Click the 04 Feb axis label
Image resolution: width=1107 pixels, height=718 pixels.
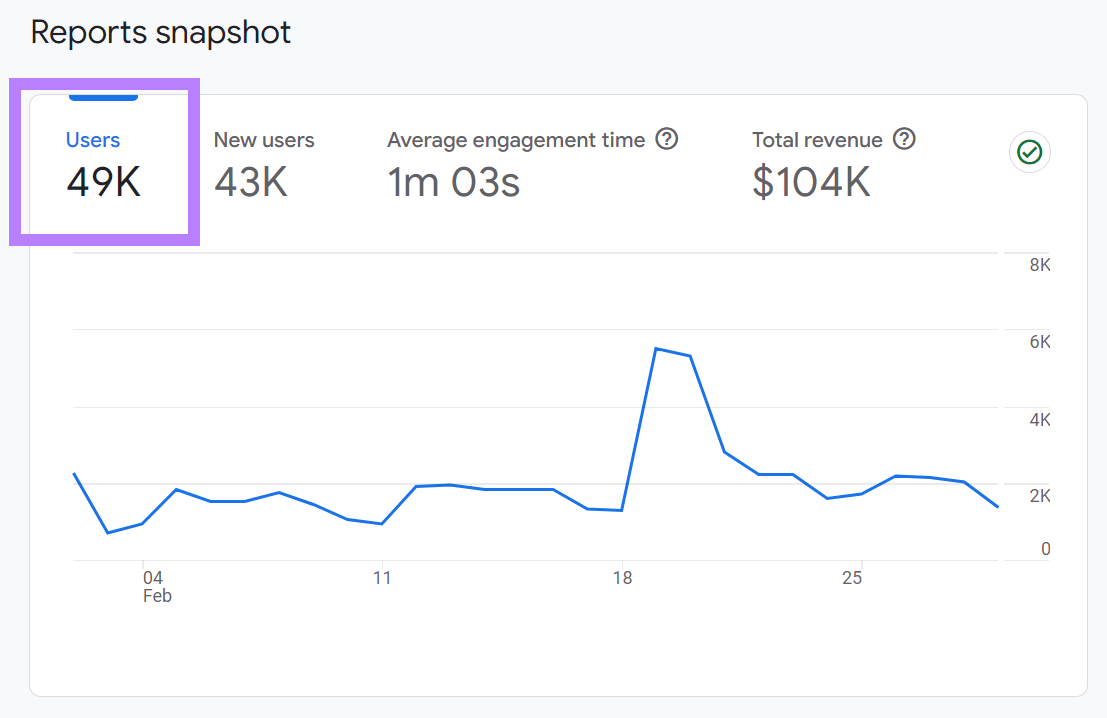coord(155,585)
